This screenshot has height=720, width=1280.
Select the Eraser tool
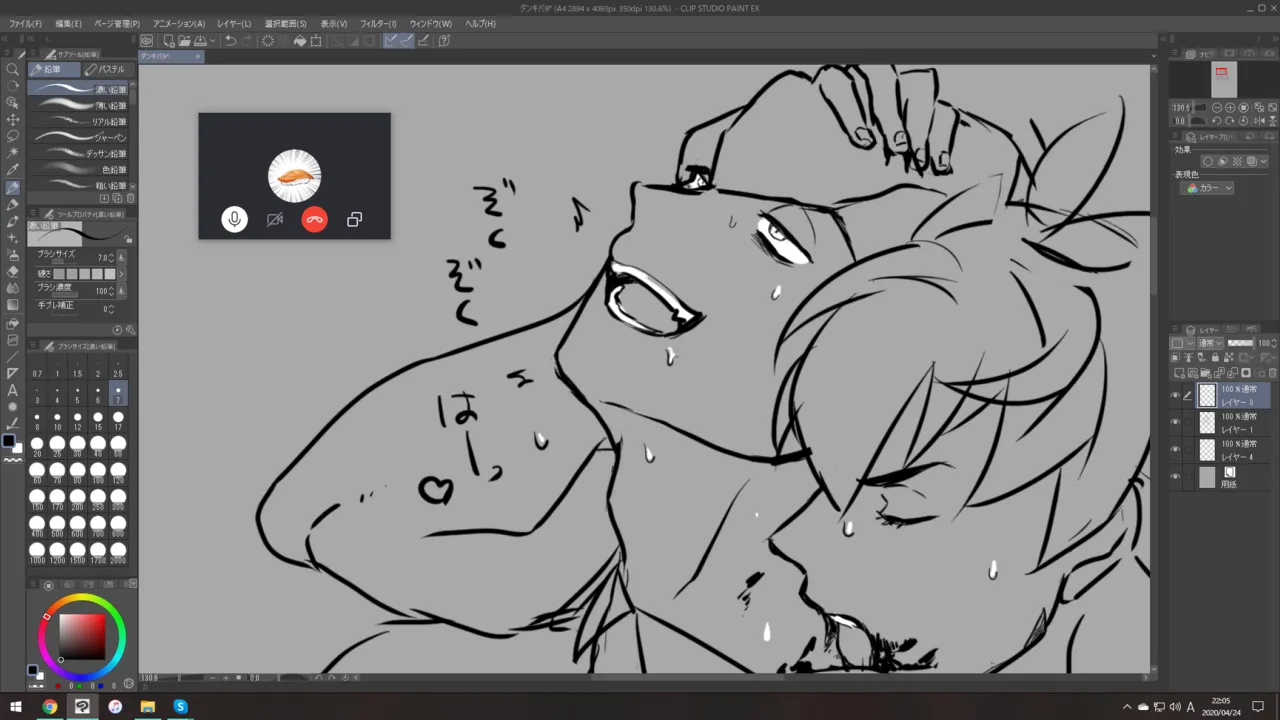tap(13, 271)
